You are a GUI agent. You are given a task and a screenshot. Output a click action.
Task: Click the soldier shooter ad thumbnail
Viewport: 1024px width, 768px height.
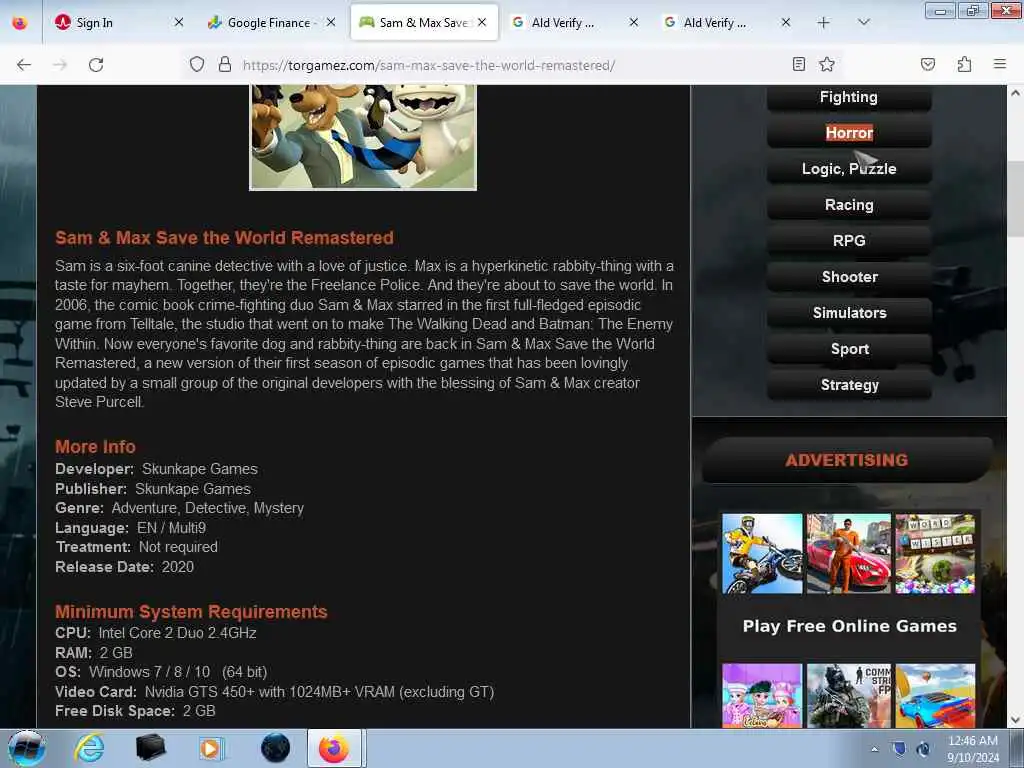848,696
